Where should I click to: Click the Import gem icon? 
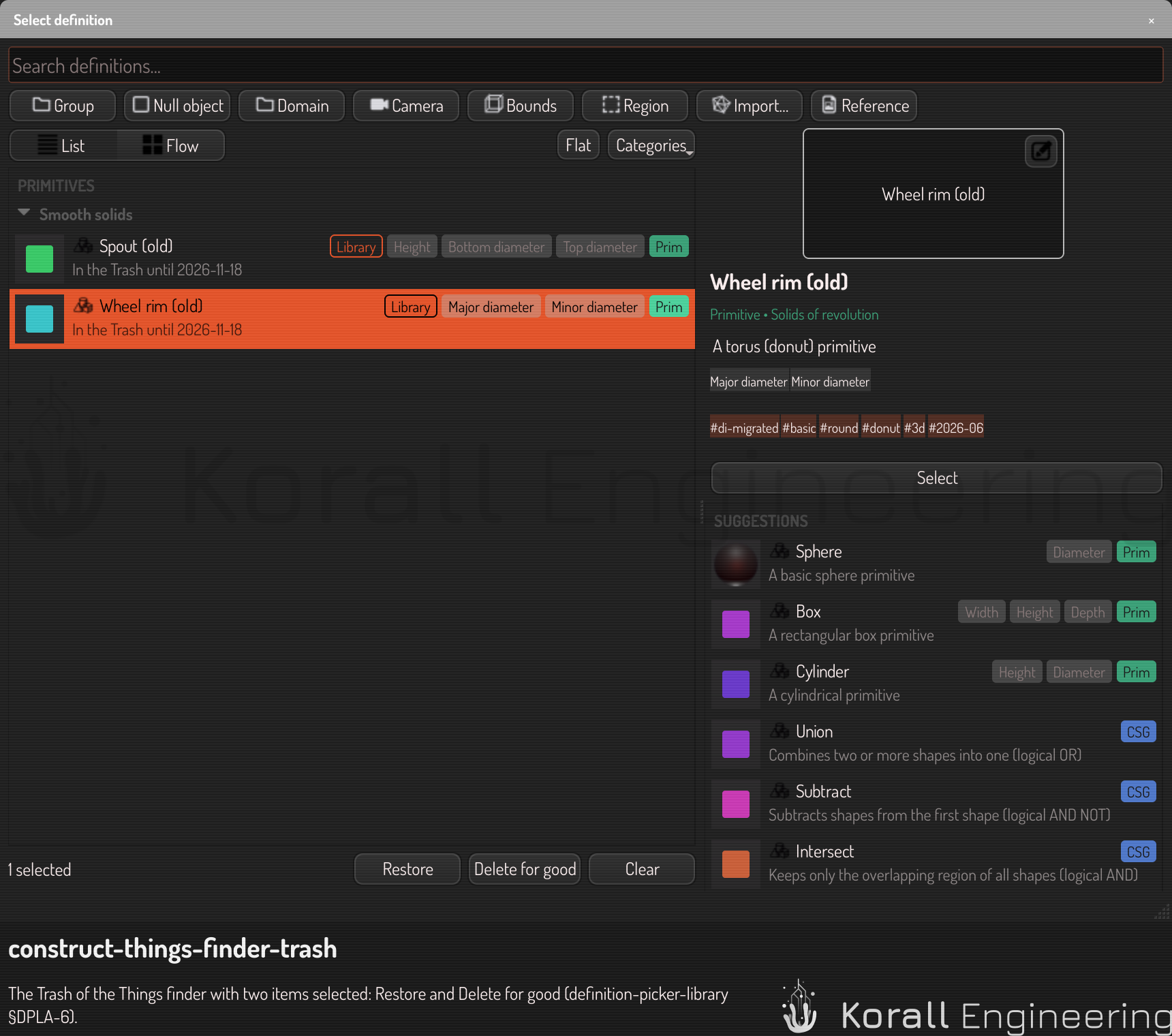click(721, 105)
